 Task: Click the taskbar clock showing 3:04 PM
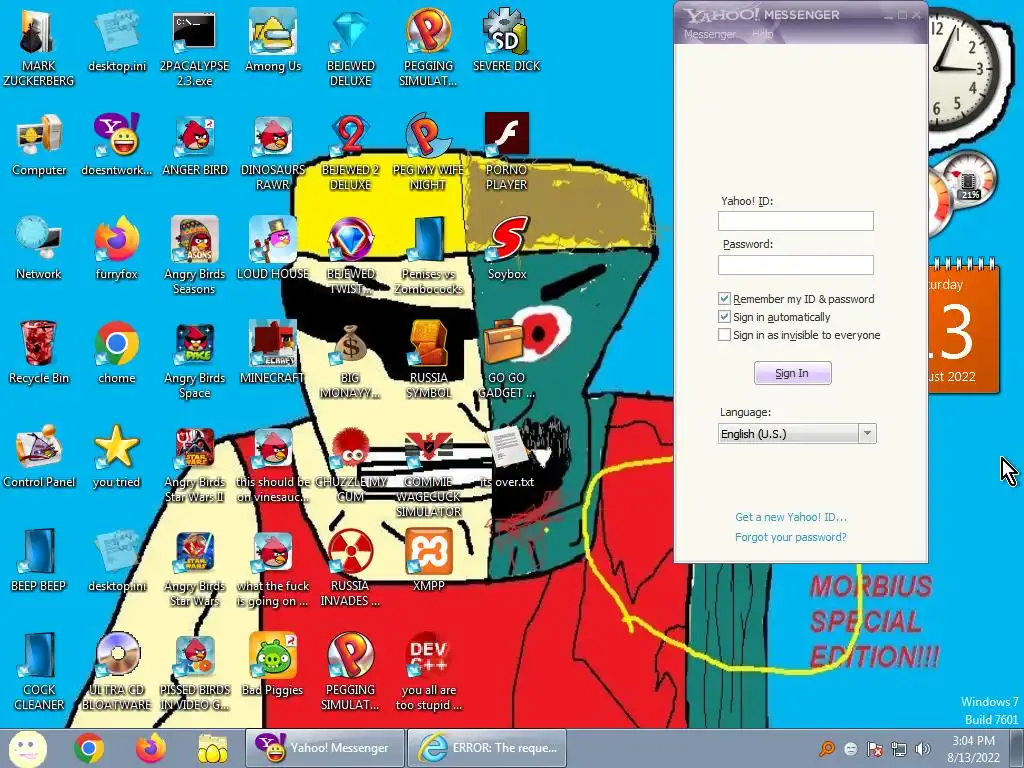coord(973,749)
